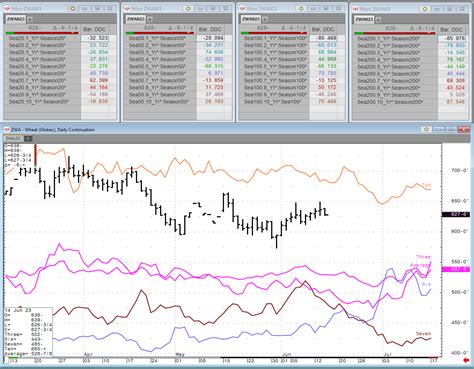Image resolution: width=474 pixels, height=369 pixels.
Task: Select row Sea200.10_Yr Season200
Action: click(x=395, y=102)
